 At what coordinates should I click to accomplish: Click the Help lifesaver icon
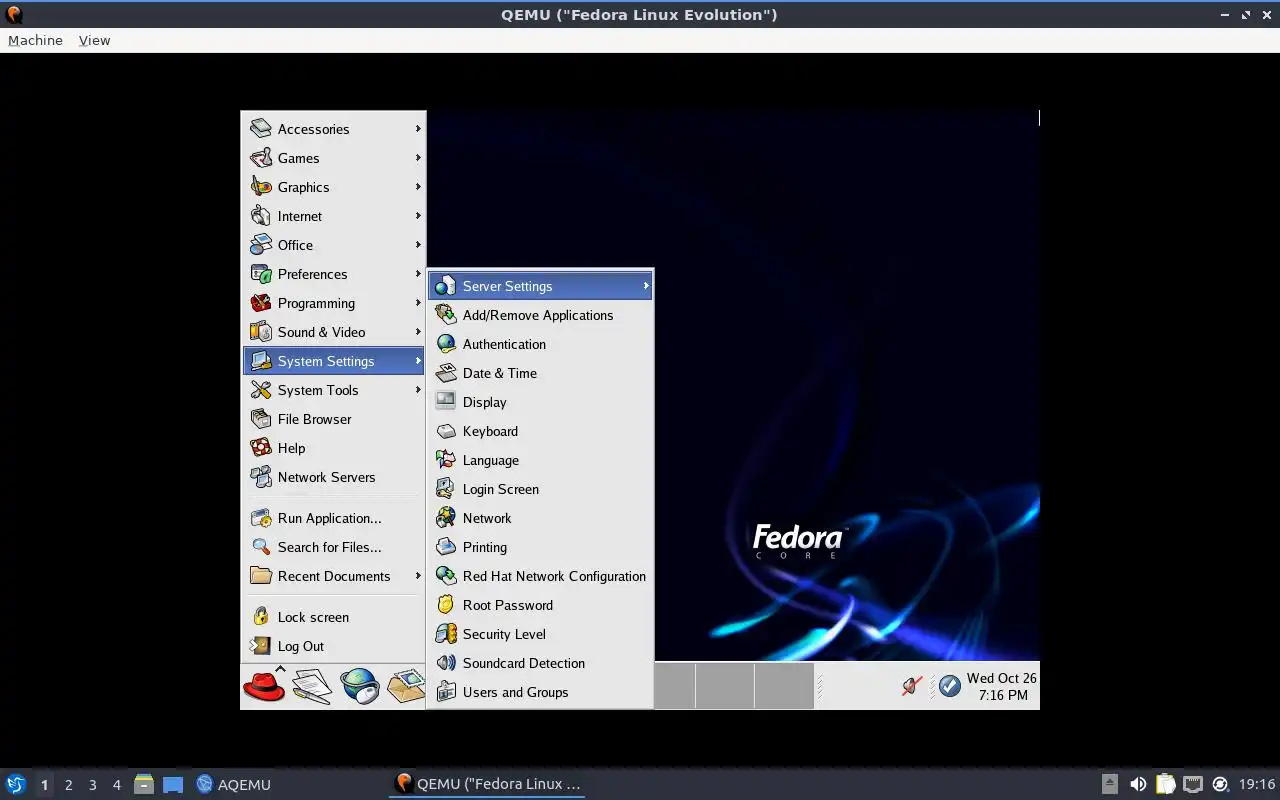pos(261,448)
